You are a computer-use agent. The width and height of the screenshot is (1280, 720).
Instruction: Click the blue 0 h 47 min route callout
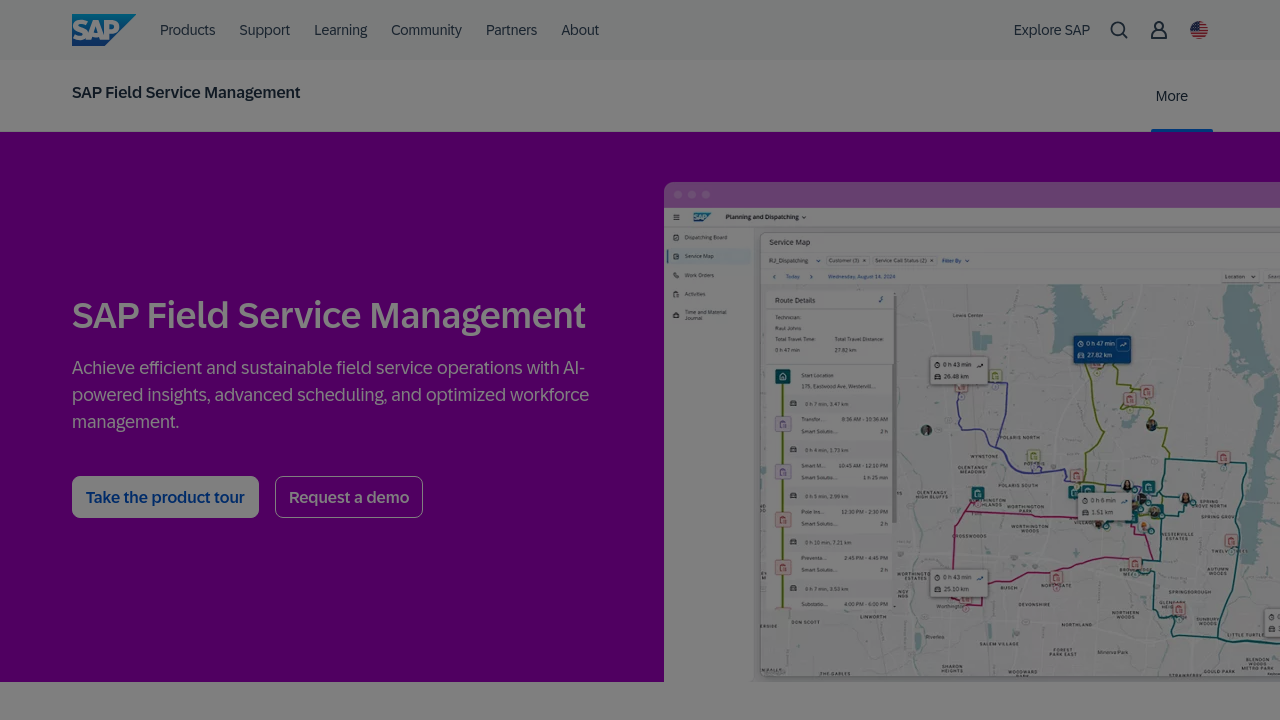[x=1102, y=349]
